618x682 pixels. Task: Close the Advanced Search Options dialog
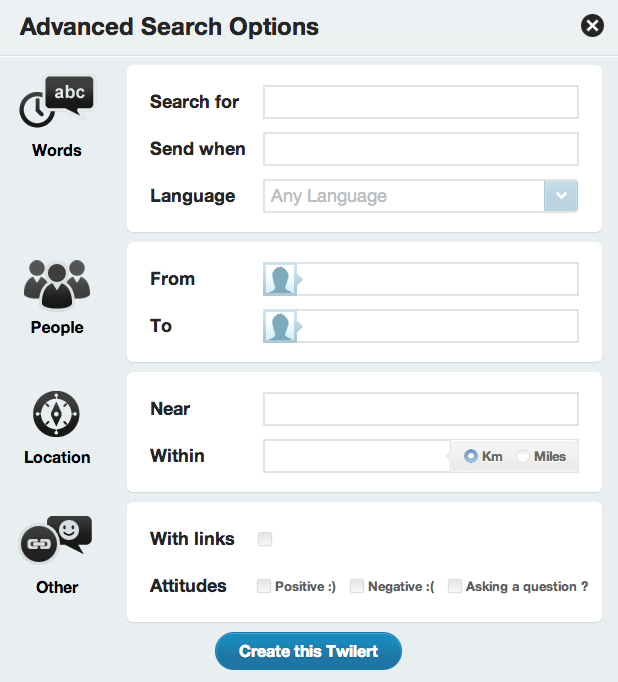point(592,26)
